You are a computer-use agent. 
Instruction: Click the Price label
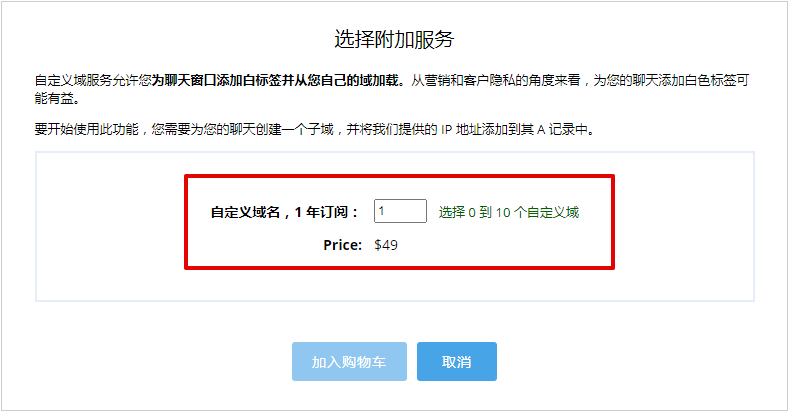point(342,244)
